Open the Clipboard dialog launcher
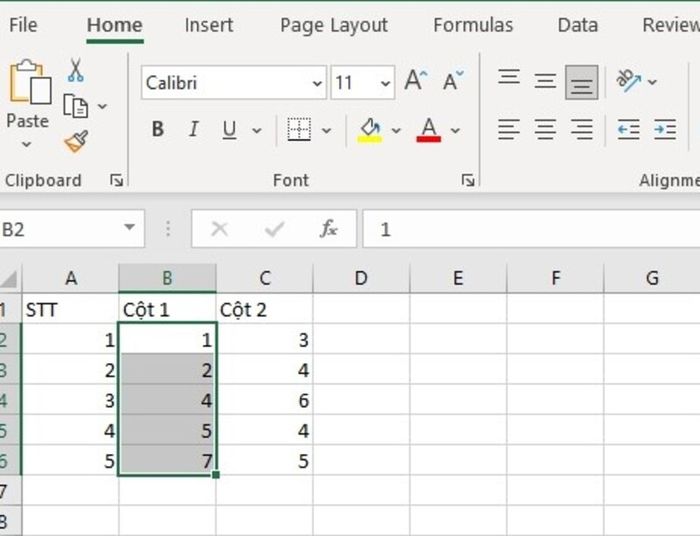Viewport: 700px width, 536px height. click(x=117, y=180)
